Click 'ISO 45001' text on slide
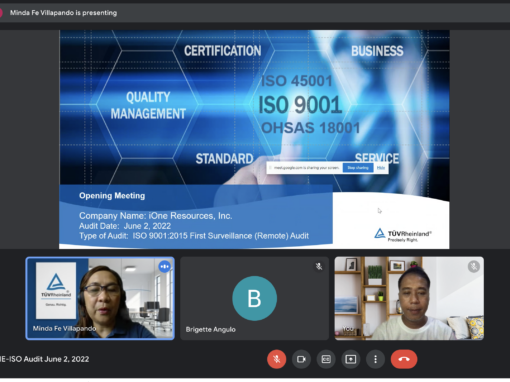This screenshot has height=382, width=510. (297, 81)
